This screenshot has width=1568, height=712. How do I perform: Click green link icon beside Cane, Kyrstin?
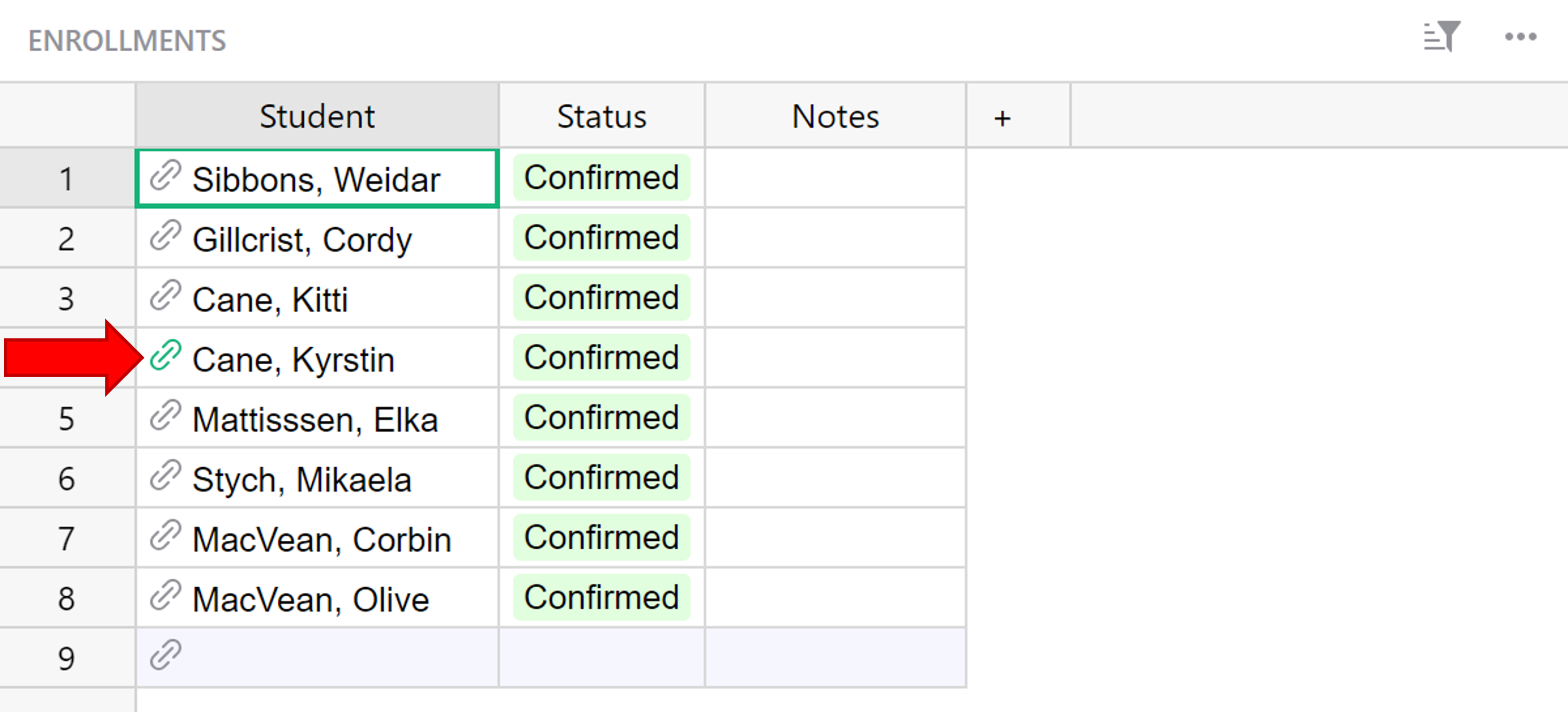click(x=165, y=355)
